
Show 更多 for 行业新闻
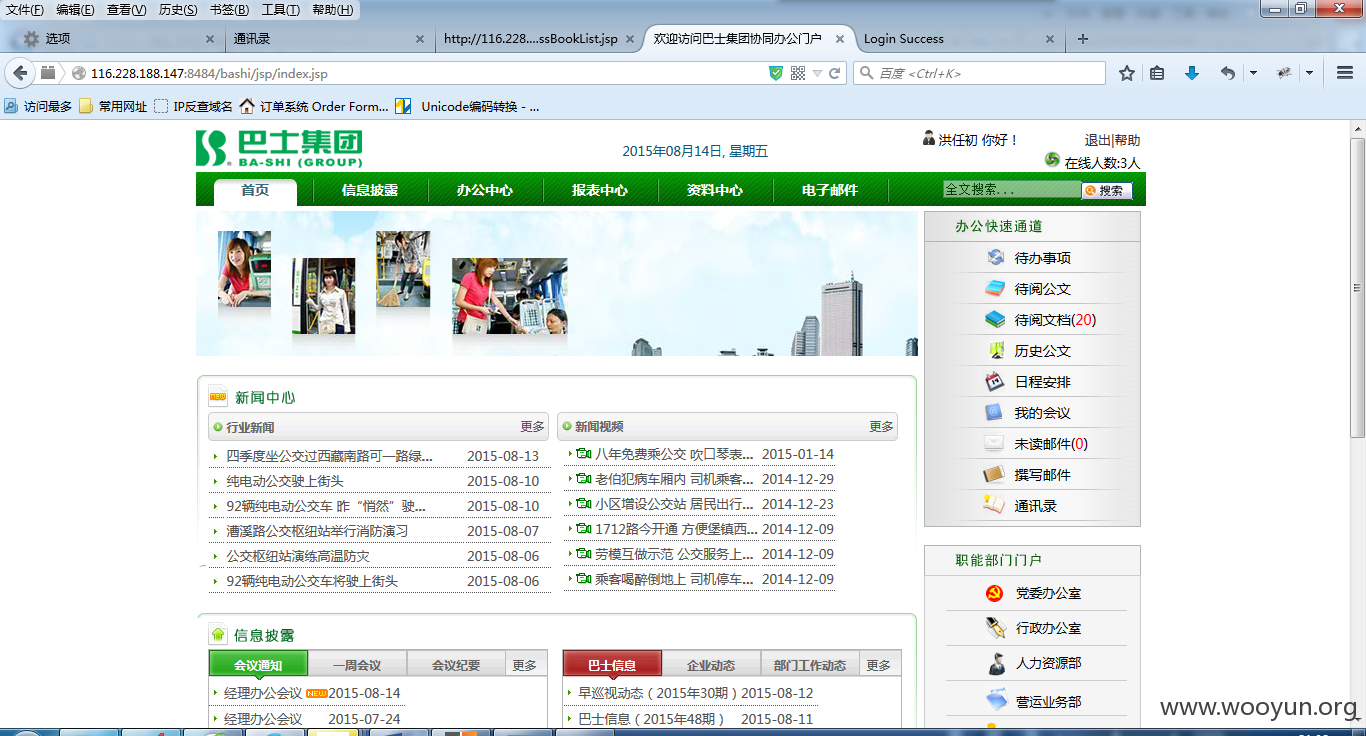point(532,427)
